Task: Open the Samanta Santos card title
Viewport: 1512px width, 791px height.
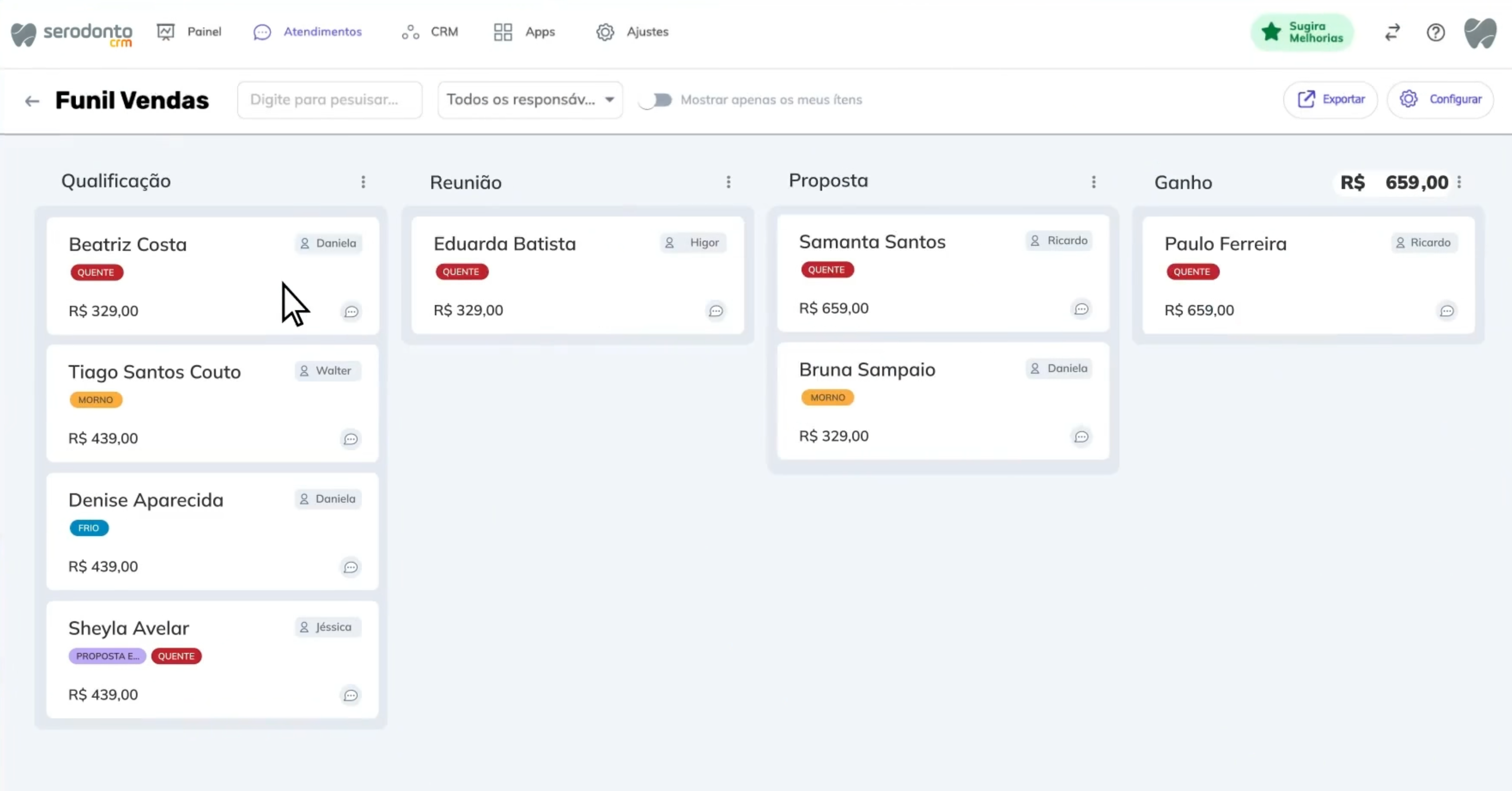Action: pyautogui.click(x=872, y=241)
